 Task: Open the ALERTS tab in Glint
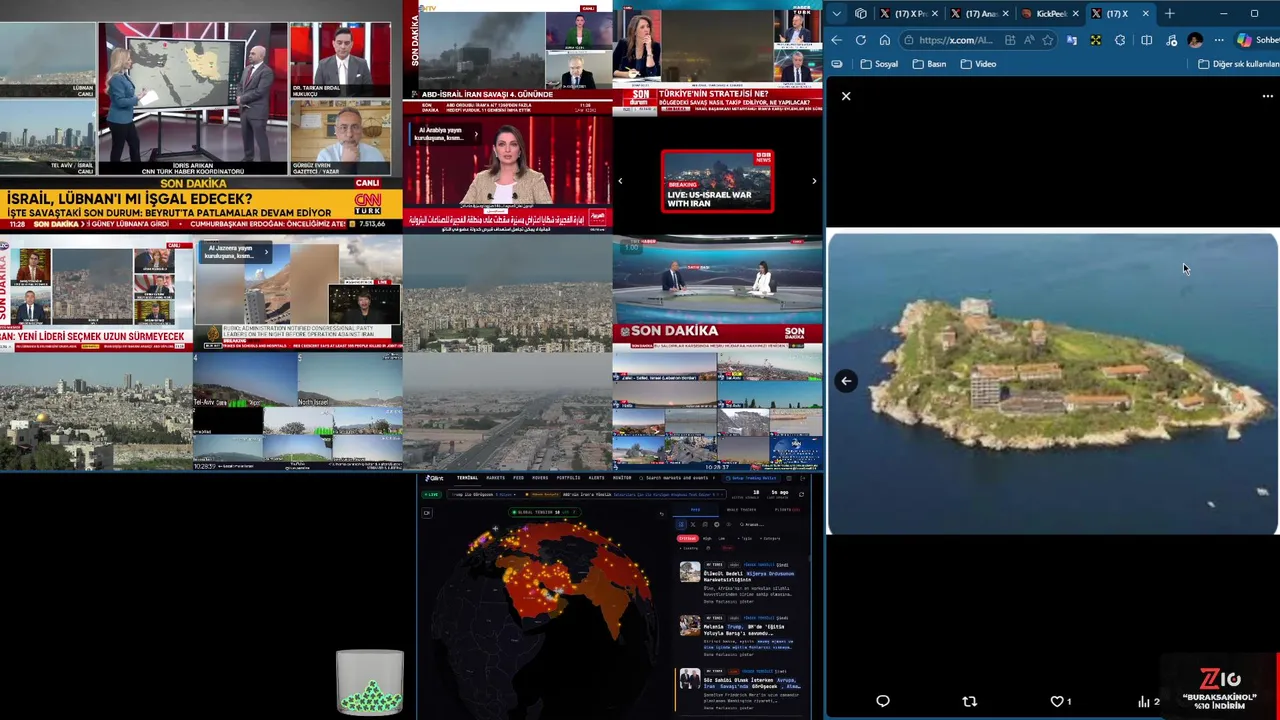point(597,478)
